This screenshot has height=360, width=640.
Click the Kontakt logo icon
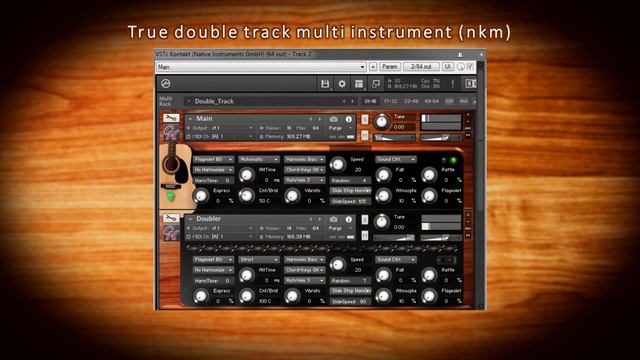[165, 84]
